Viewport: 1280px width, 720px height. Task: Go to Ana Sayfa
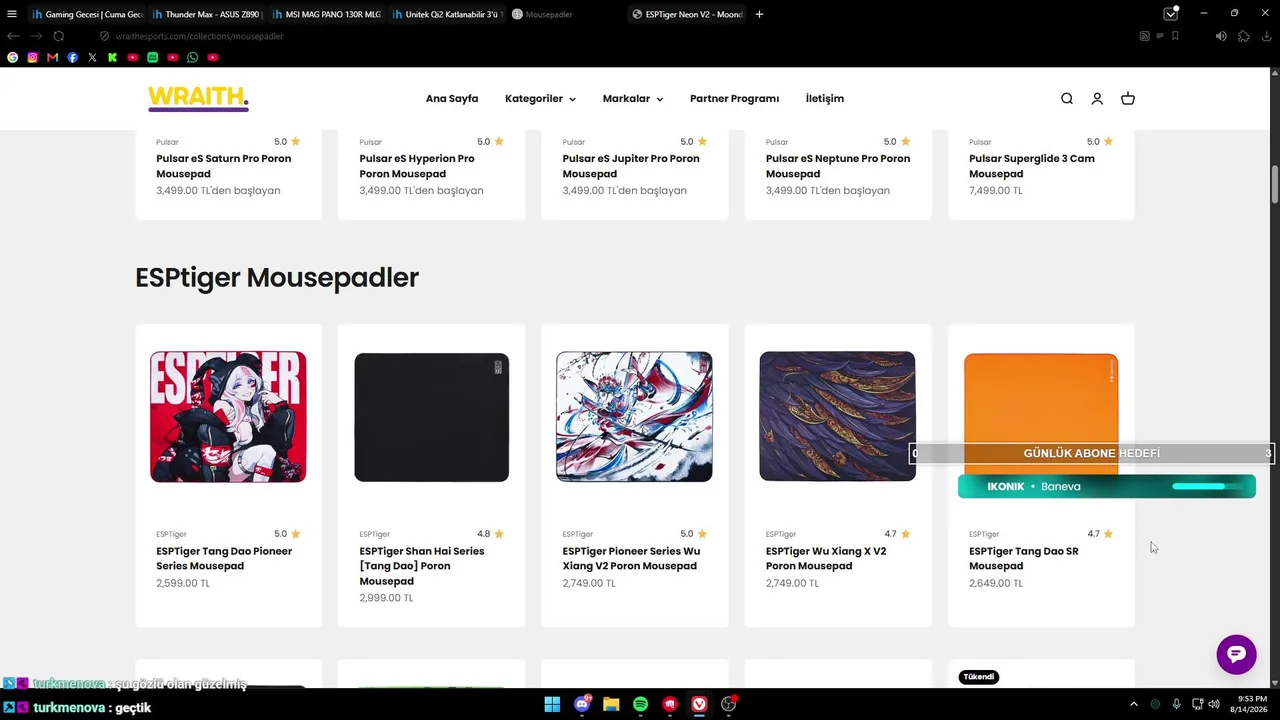452,99
